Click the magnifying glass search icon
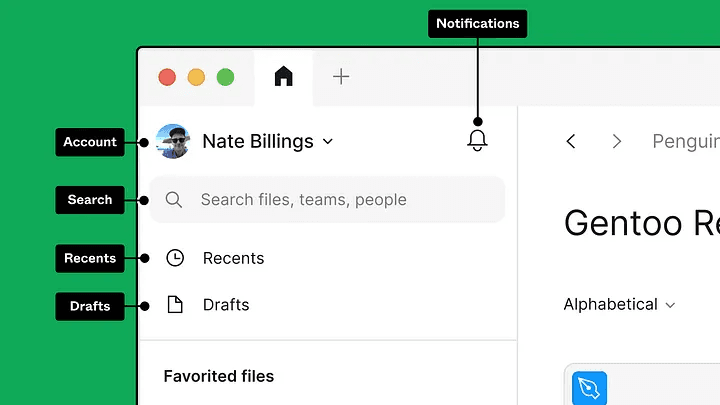Screen dimensions: 720x405 pos(174,200)
